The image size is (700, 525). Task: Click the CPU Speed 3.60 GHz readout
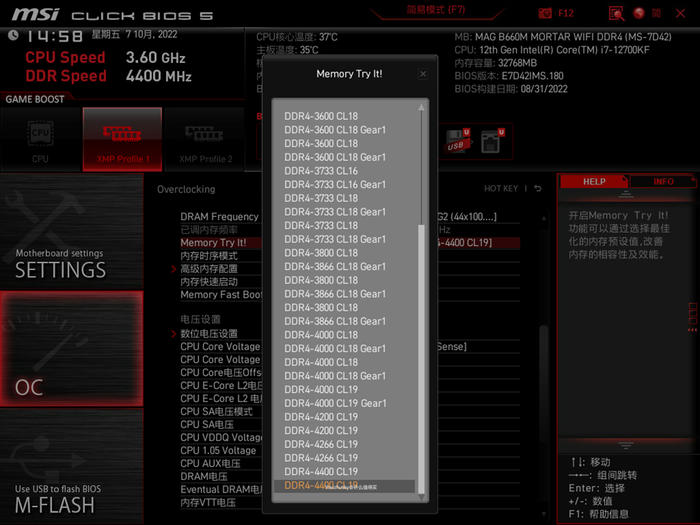coord(105,58)
